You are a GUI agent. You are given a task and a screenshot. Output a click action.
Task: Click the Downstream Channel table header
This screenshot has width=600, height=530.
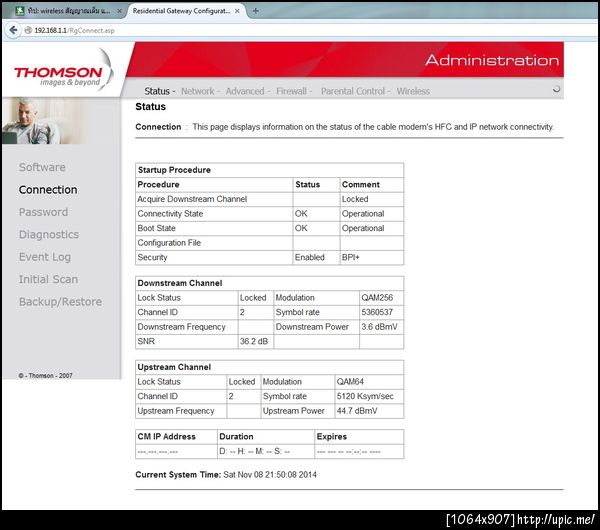(179, 283)
